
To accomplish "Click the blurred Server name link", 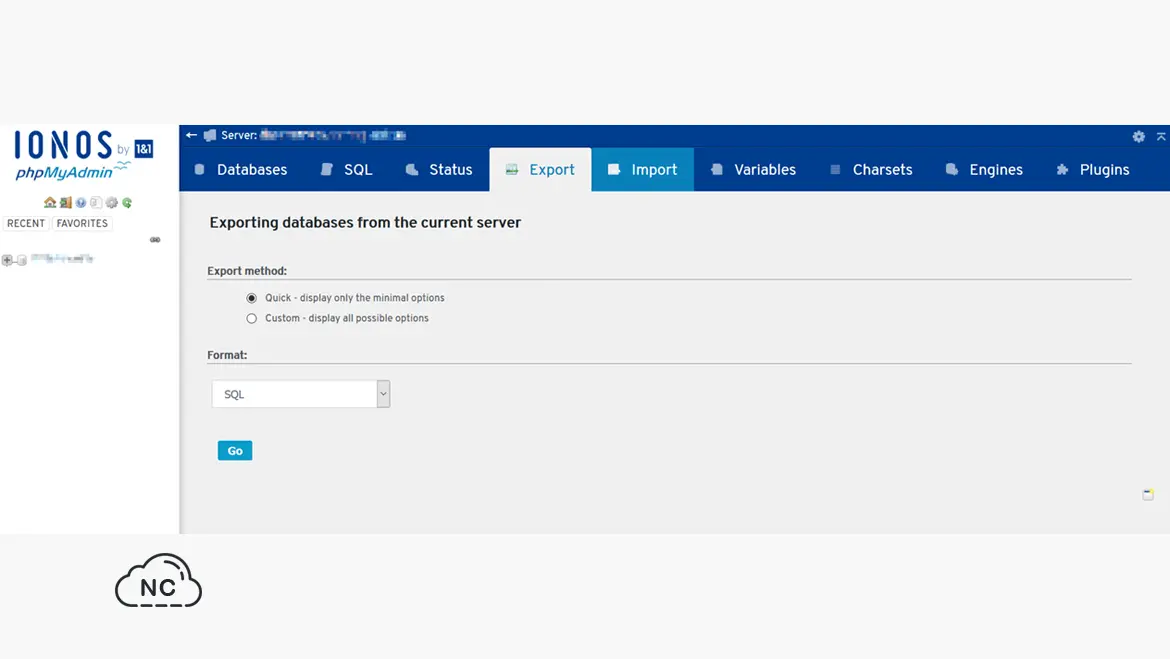I will click(333, 135).
